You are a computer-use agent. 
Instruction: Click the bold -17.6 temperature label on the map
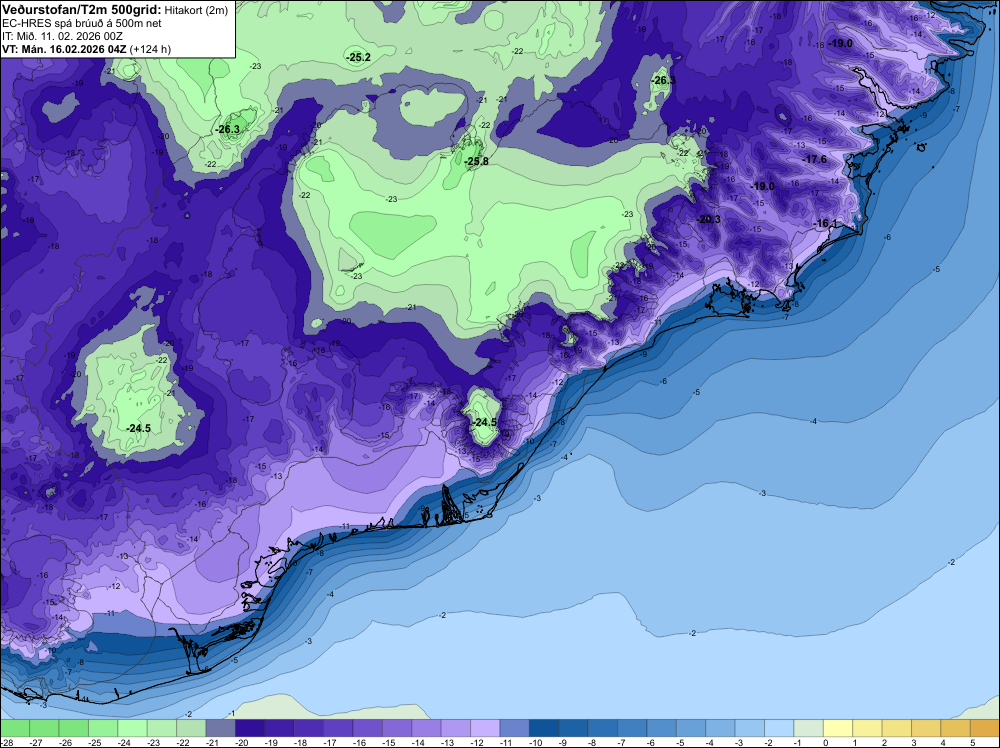point(814,159)
